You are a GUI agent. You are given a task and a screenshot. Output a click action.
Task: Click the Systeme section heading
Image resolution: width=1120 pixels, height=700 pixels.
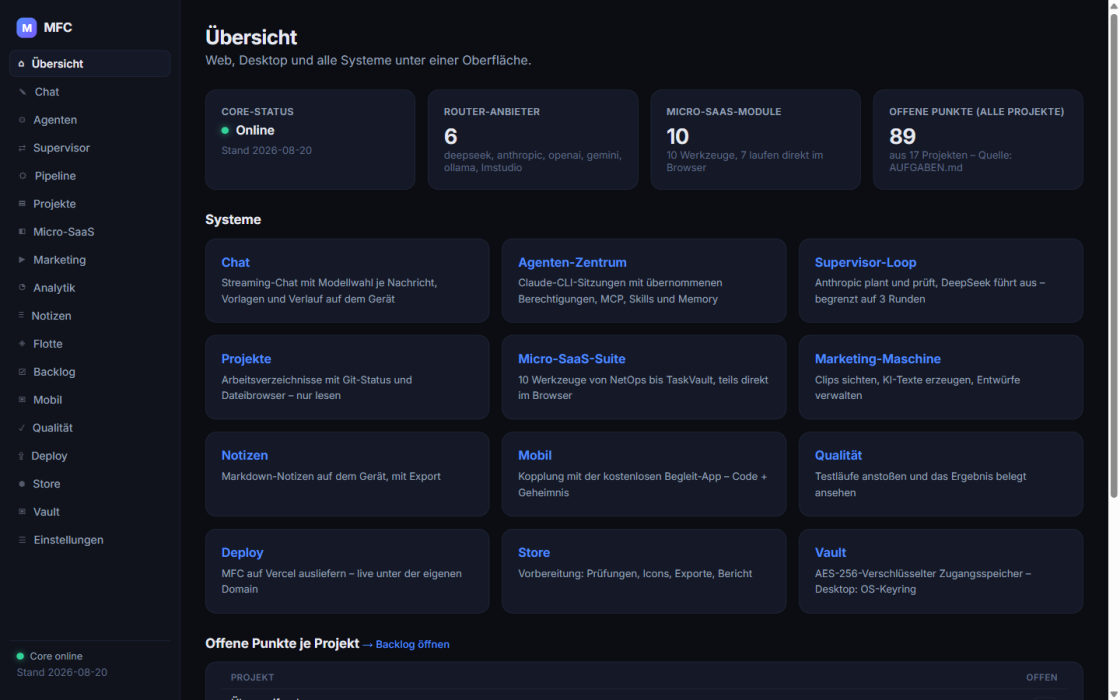[x=233, y=220]
